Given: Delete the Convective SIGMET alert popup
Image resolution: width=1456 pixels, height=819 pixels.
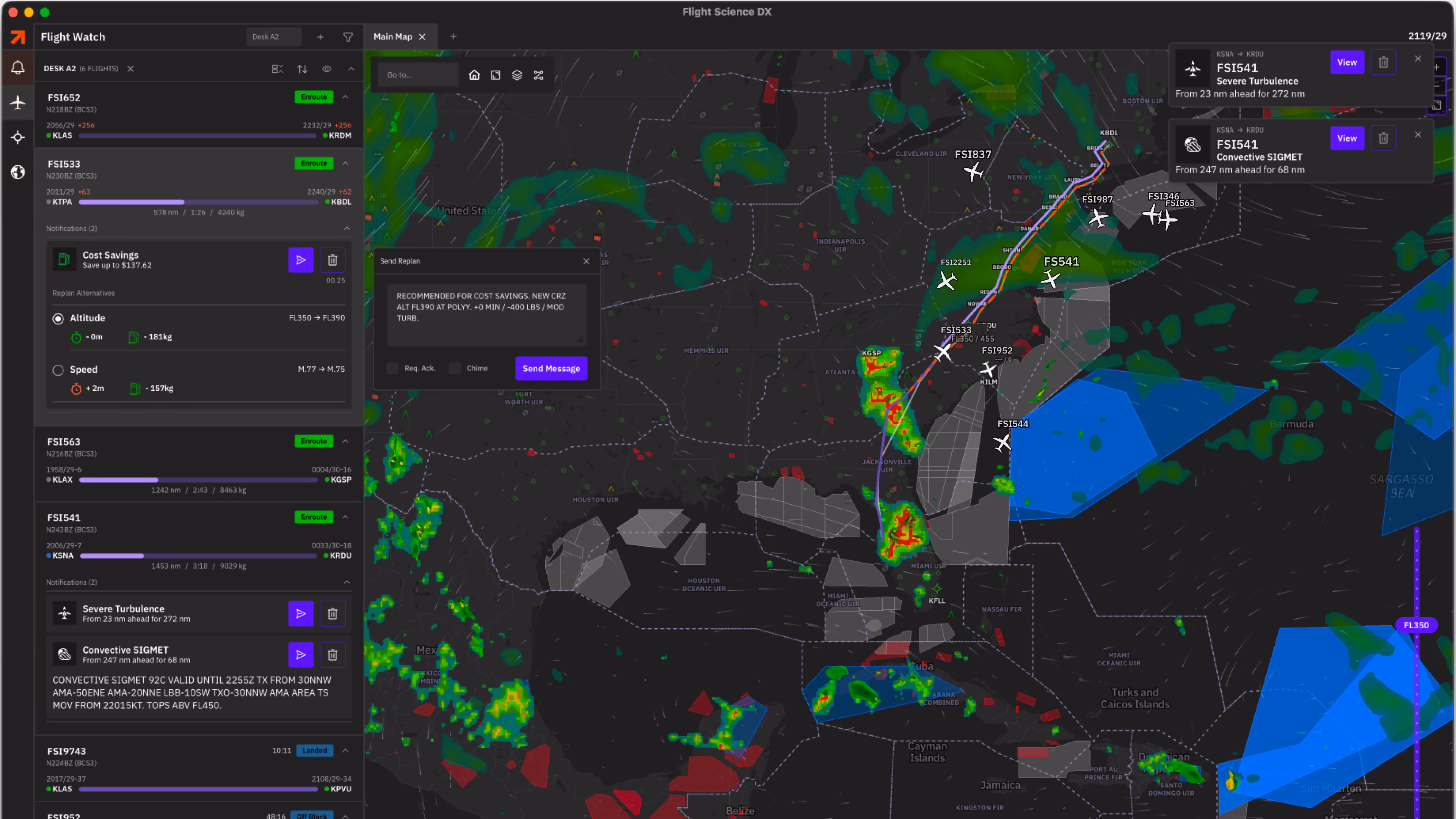Looking at the screenshot, I should point(1383,138).
